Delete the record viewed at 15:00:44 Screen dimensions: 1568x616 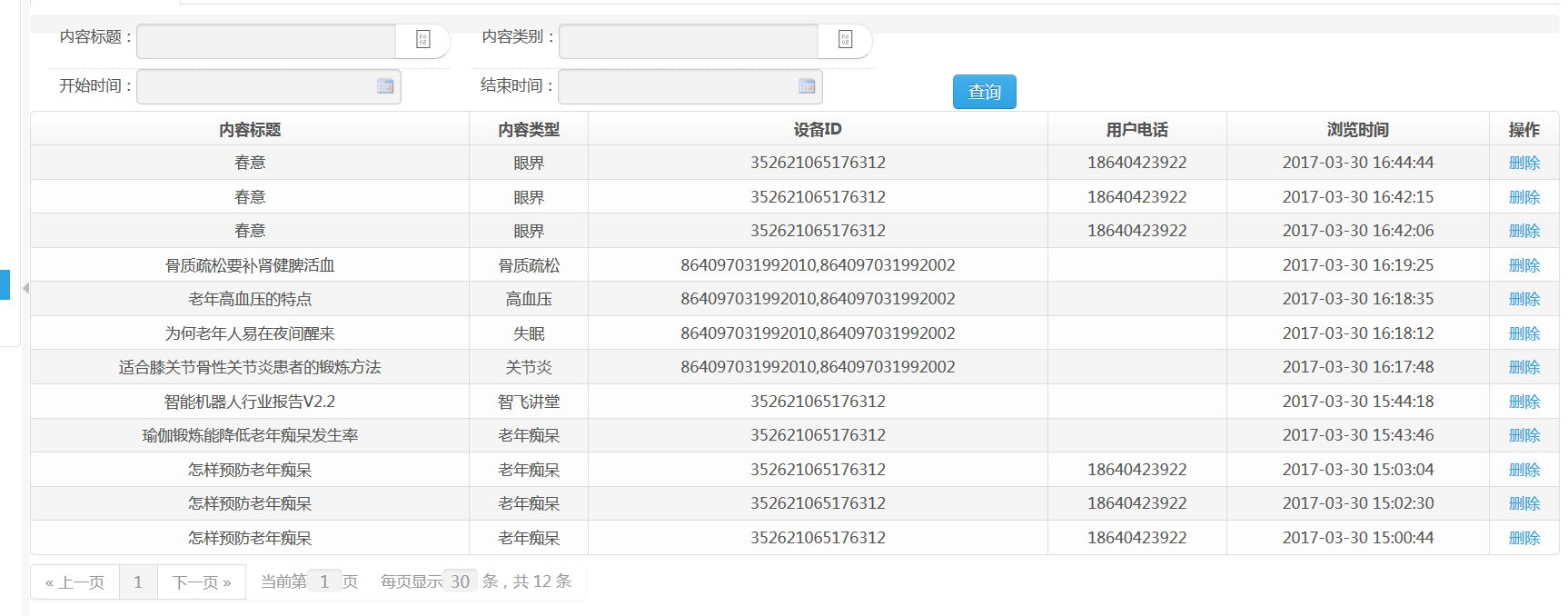tap(1523, 538)
